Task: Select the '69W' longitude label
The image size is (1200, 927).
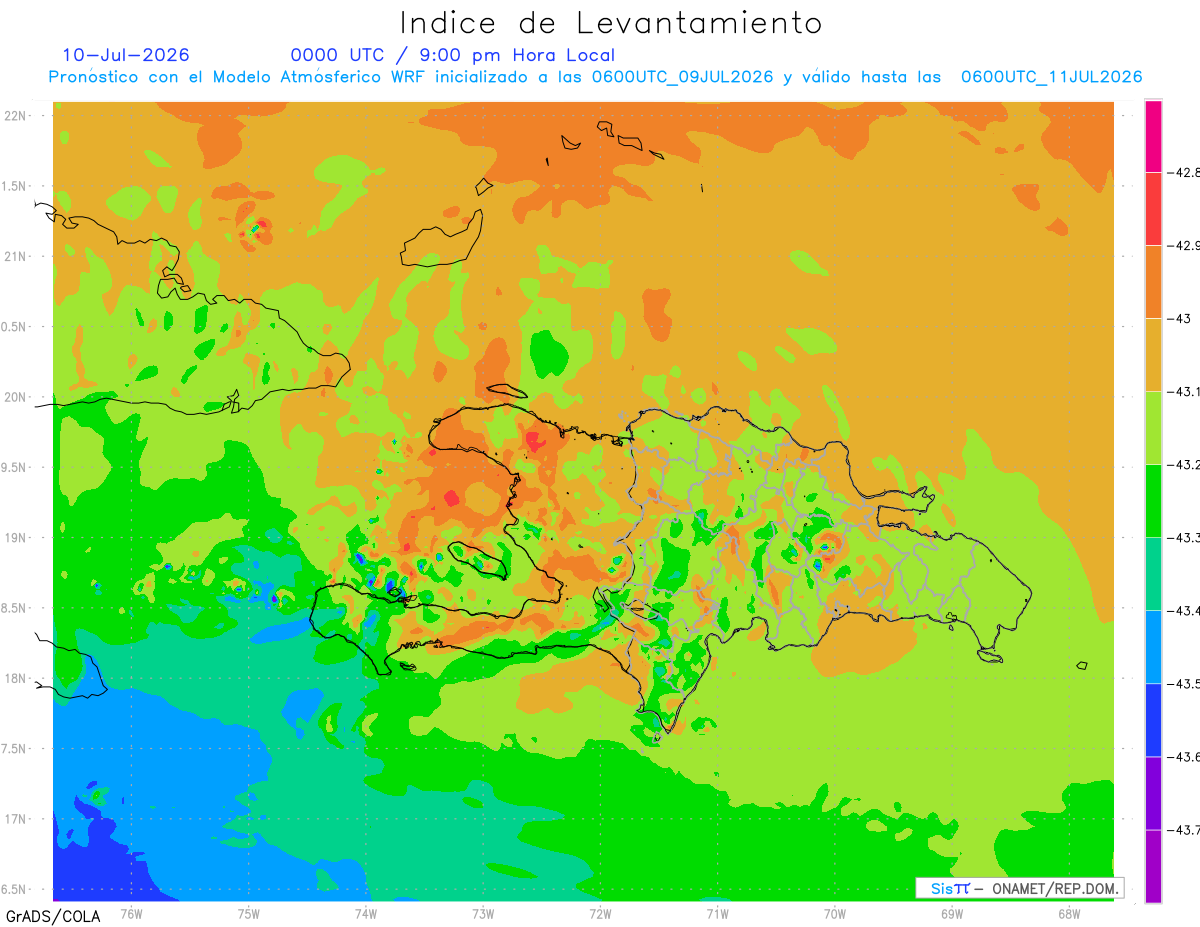Action: click(x=952, y=913)
